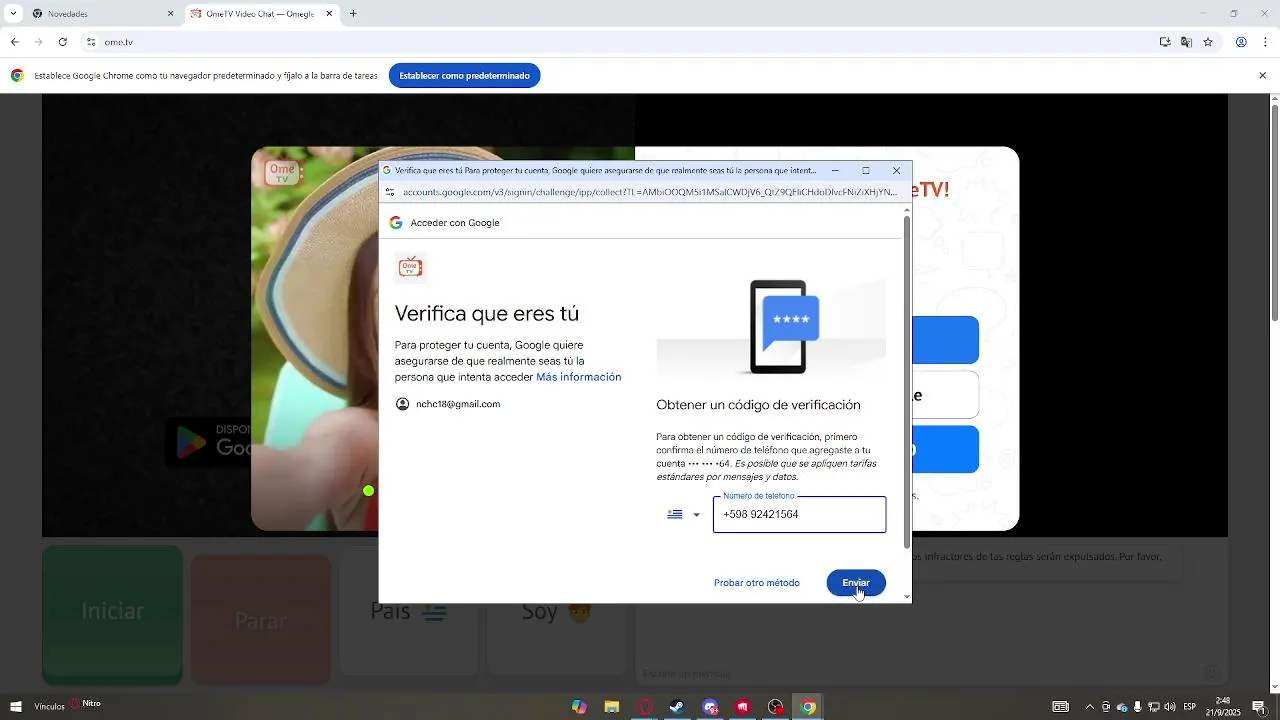Viewport: 1280px width, 720px height.
Task: Open the country flag dropdown
Action: (x=684, y=515)
